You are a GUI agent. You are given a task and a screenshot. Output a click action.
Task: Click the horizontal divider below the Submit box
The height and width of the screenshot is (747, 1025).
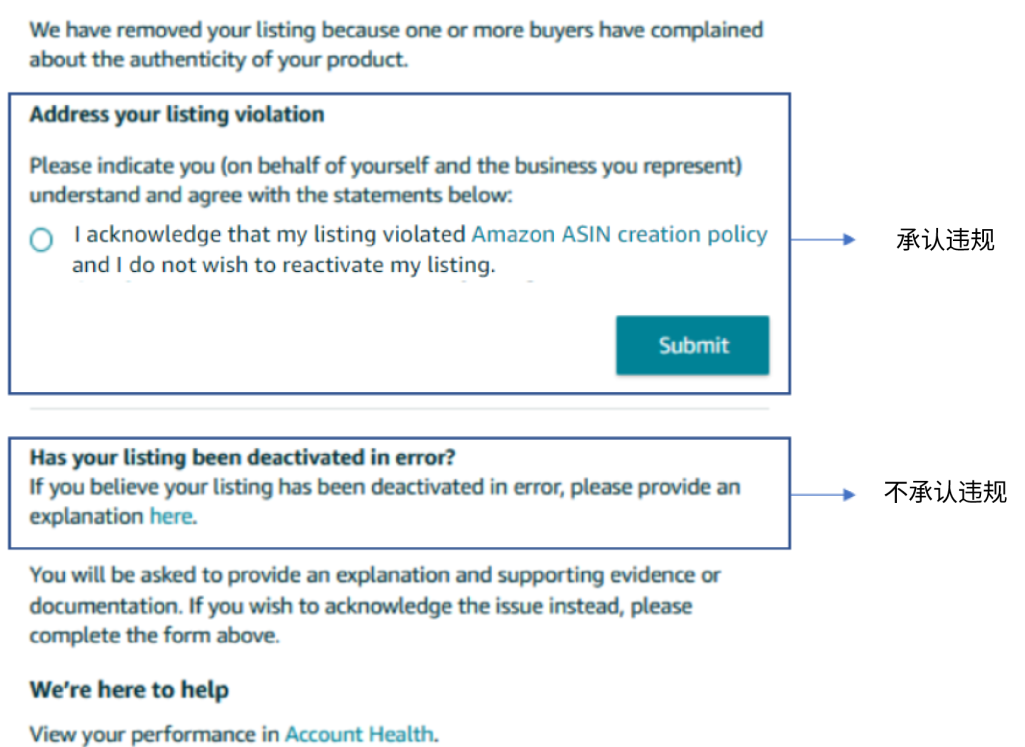[x=400, y=409]
